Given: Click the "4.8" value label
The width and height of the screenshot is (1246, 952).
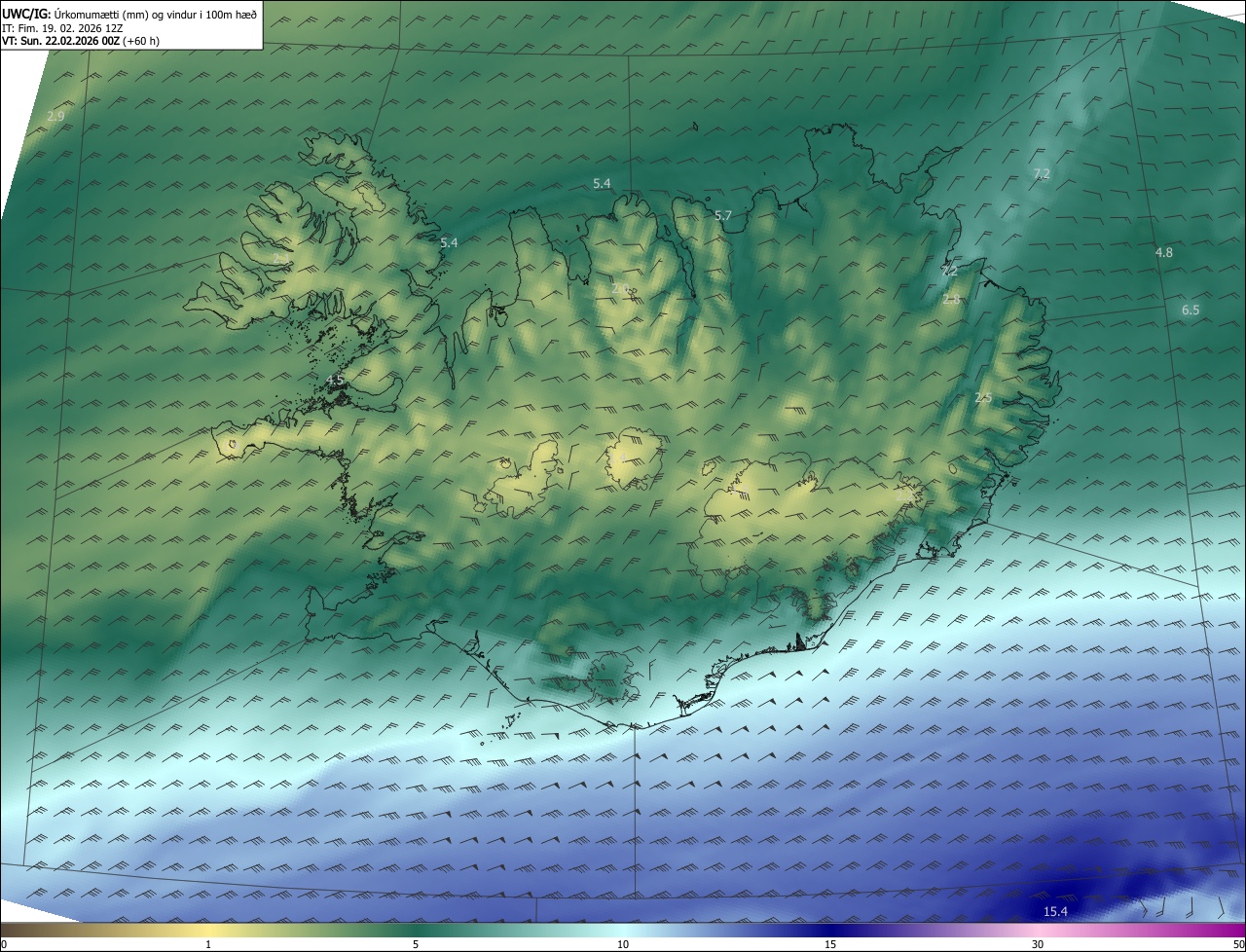Looking at the screenshot, I should pos(1163,252).
